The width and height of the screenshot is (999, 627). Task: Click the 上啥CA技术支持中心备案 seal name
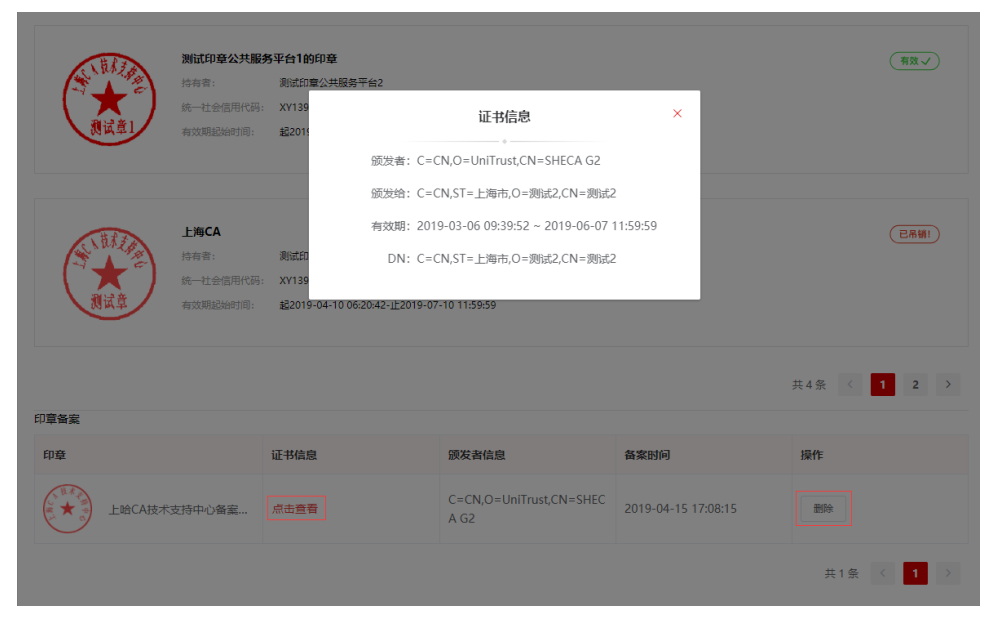(x=178, y=509)
